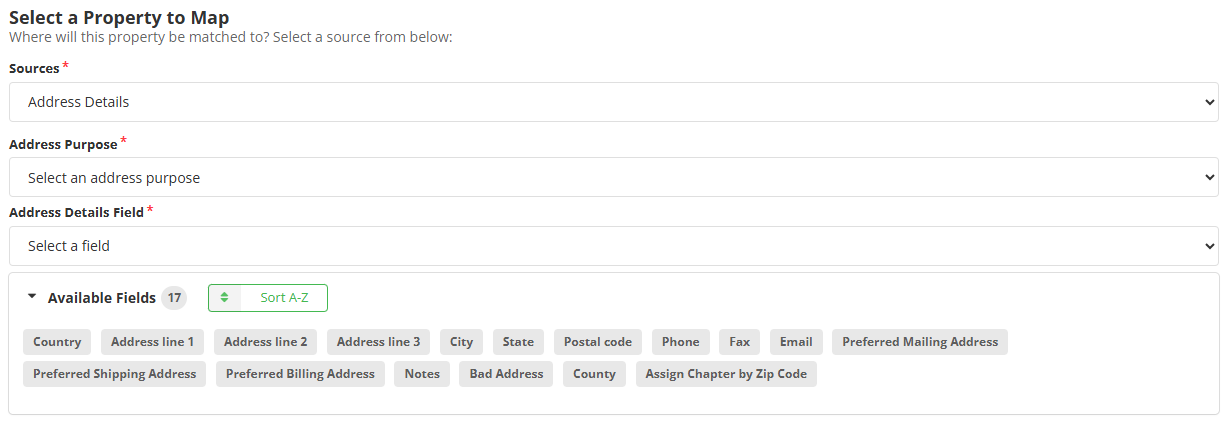This screenshot has height=421, width=1225.
Task: Select the Address line 3 tag
Action: tap(378, 342)
